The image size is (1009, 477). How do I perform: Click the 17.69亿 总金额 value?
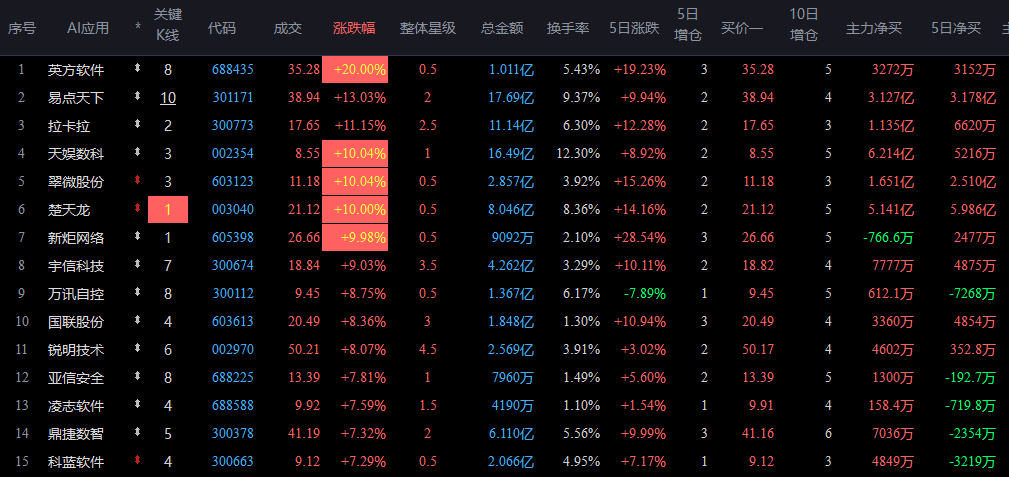tap(512, 98)
